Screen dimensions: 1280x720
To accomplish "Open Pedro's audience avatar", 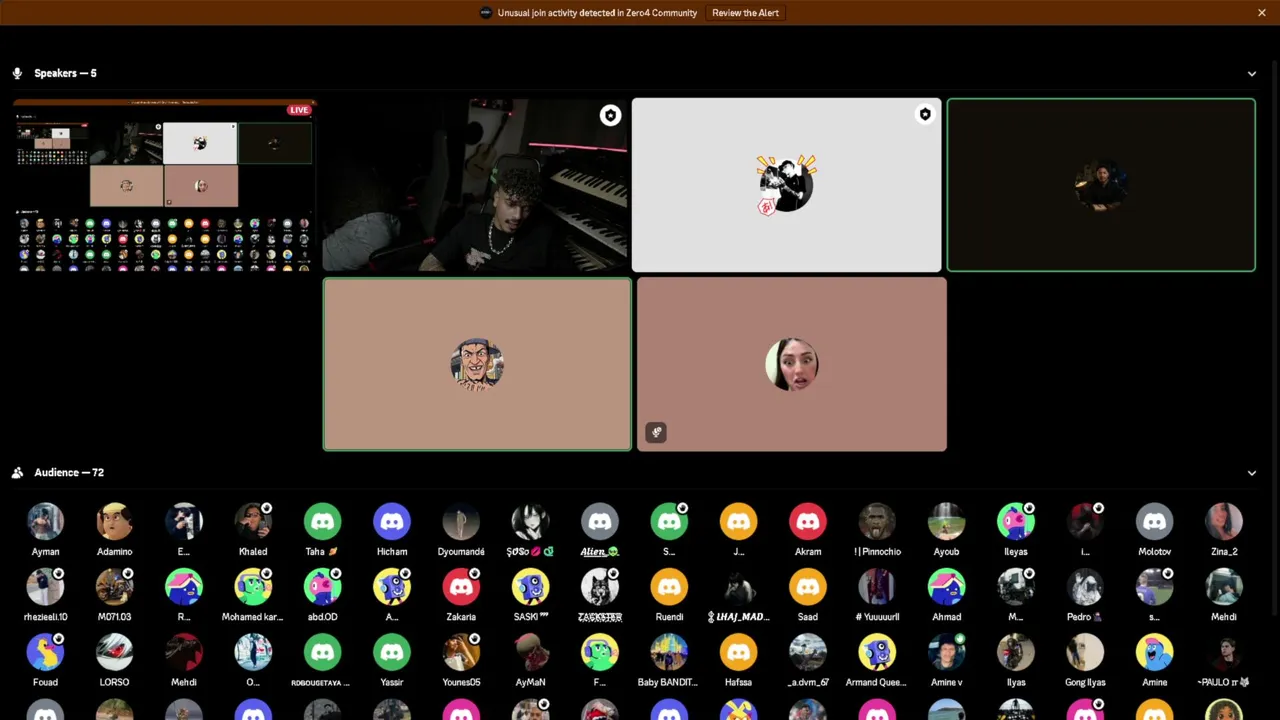I will click(1085, 587).
